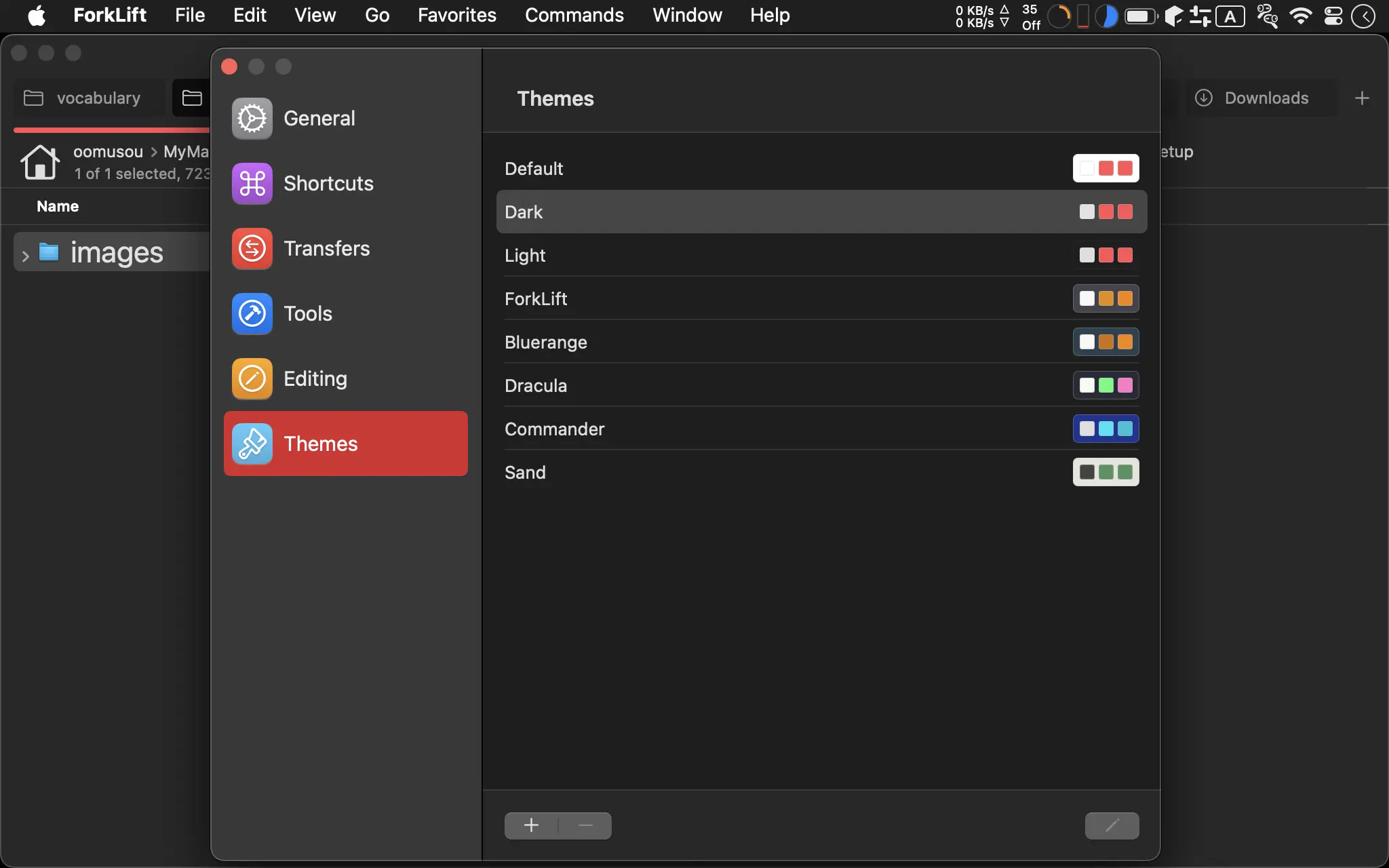Open the Apple menu
This screenshot has height=868, width=1389.
point(37,15)
